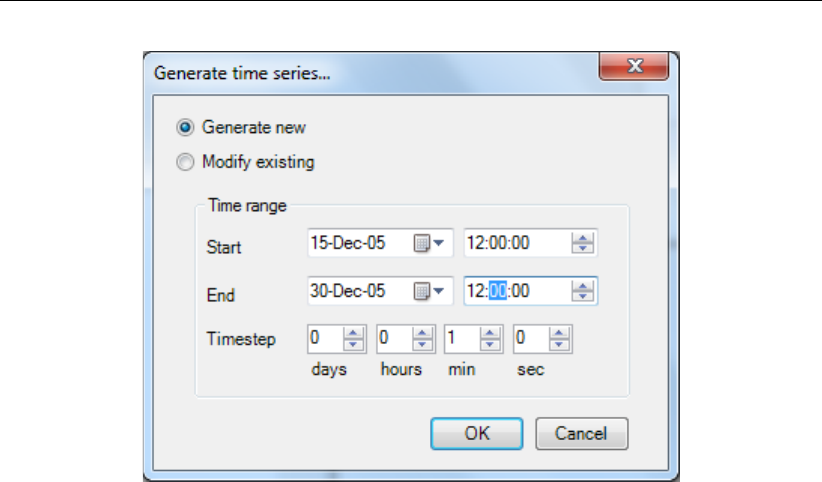The image size is (822, 482).
Task: Increase the End time spinner
Action: pyautogui.click(x=585, y=286)
